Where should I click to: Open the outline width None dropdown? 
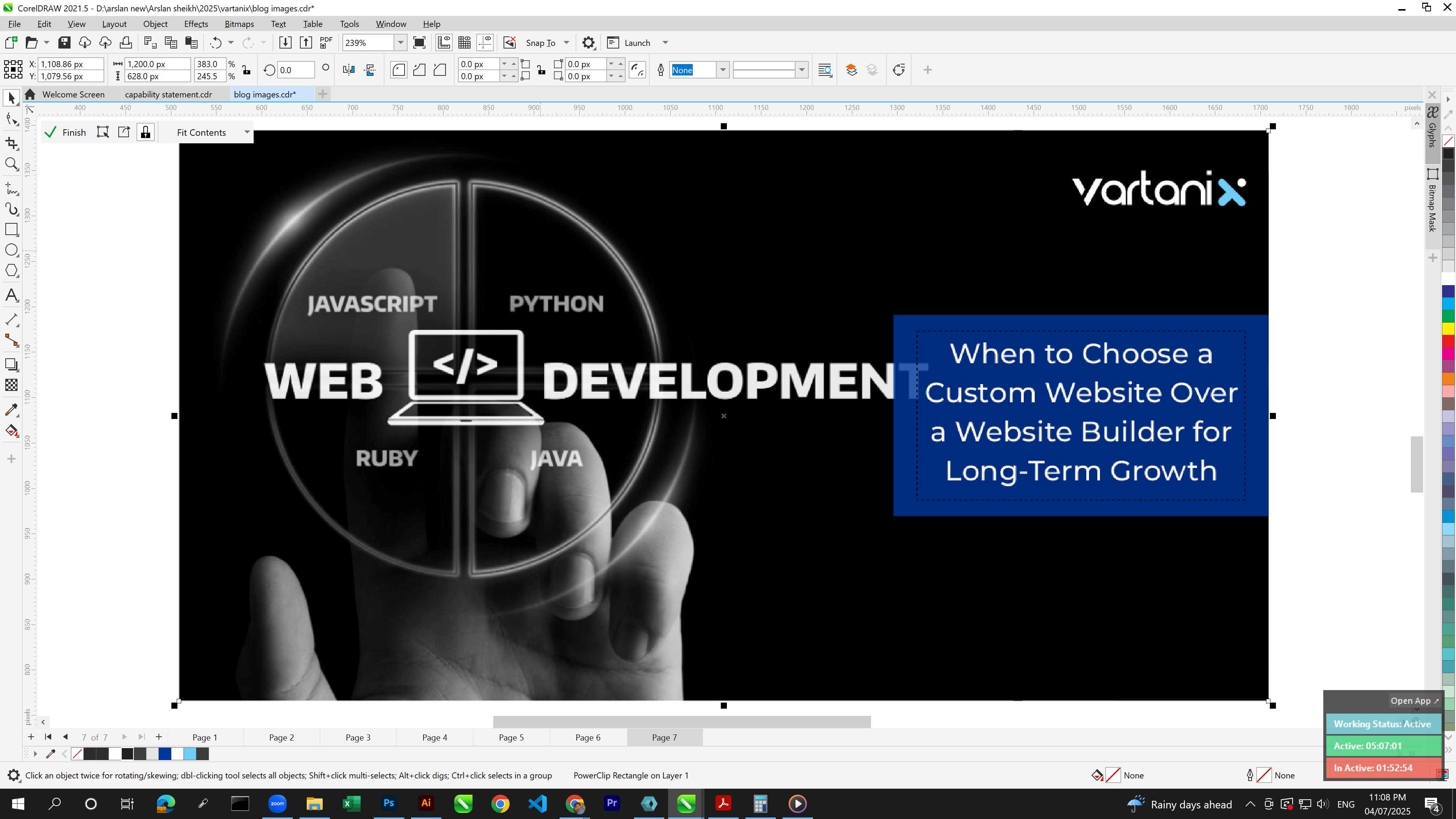722,70
